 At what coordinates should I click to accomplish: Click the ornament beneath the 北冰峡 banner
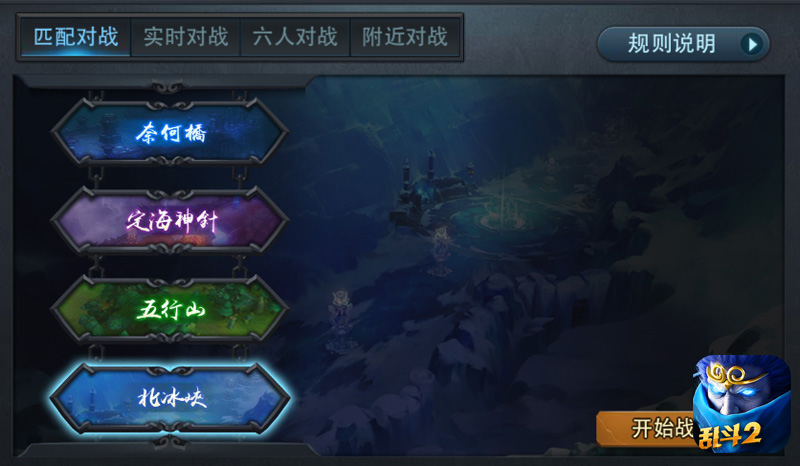point(167,442)
